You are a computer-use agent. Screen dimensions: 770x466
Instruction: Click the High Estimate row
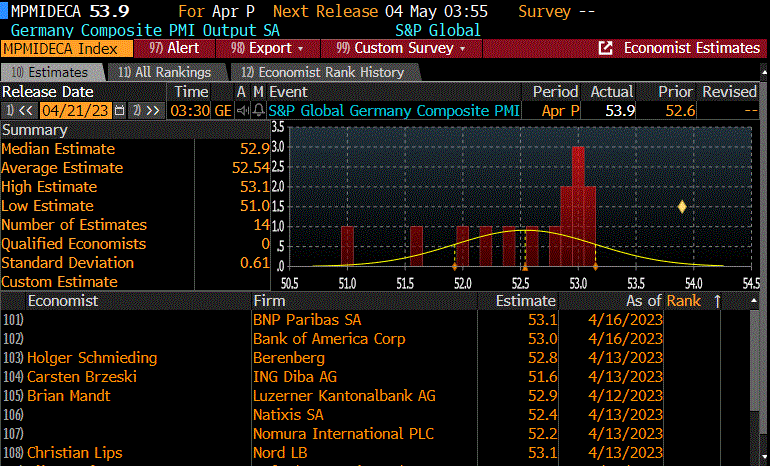coord(136,187)
